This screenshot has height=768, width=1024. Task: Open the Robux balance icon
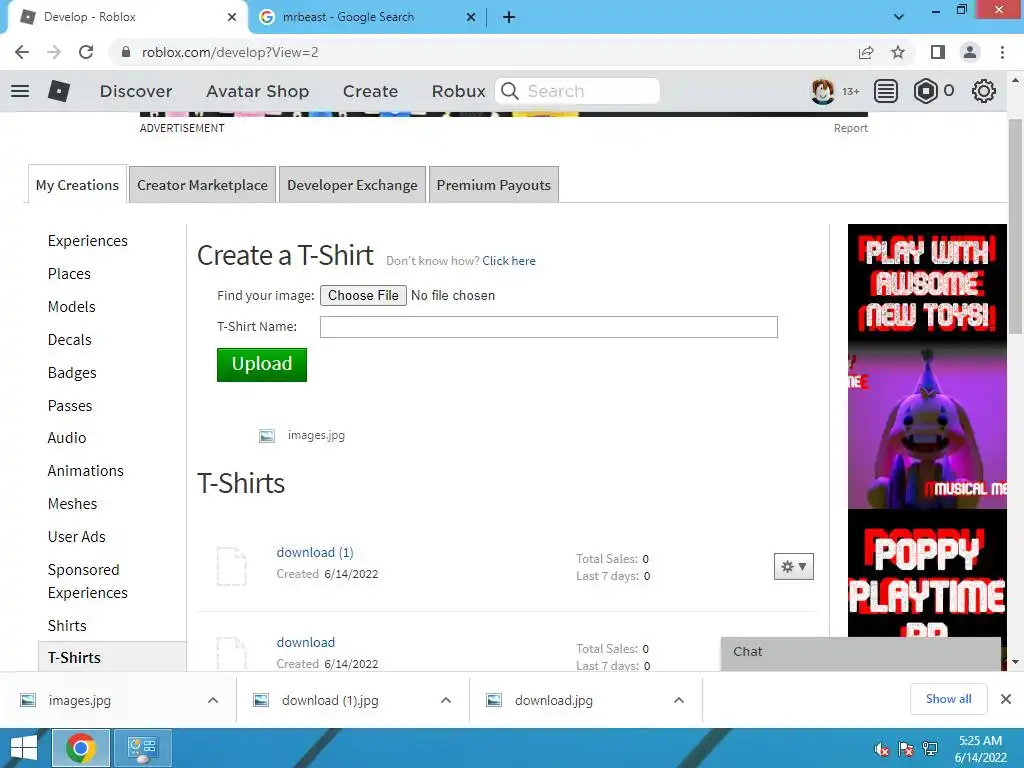tap(925, 91)
